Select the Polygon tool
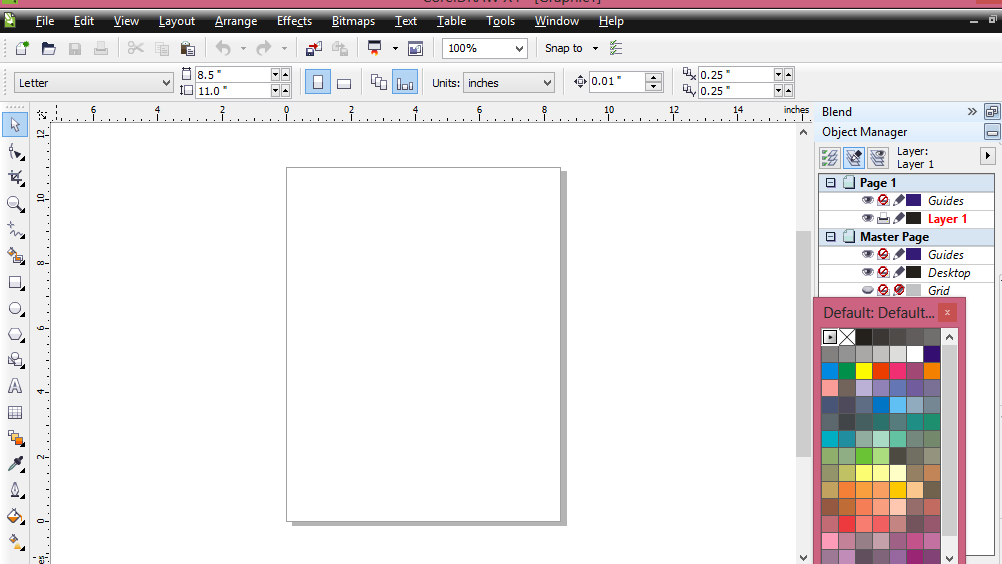The image size is (1002, 564). (15, 335)
